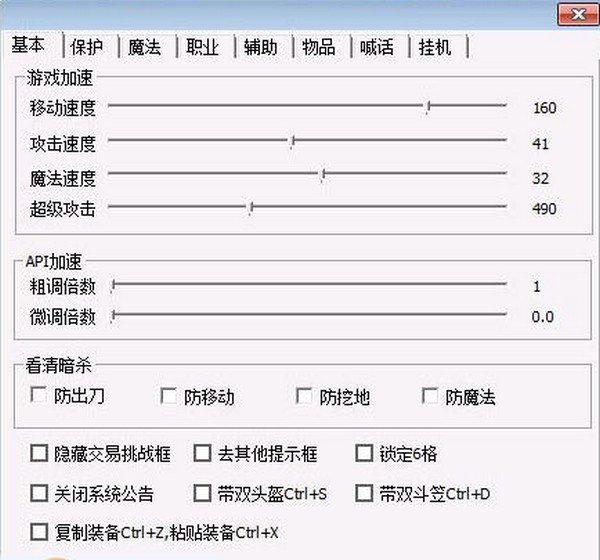The height and width of the screenshot is (560, 600).
Task: Click the 攻击速度 value 41
Action: point(540,144)
